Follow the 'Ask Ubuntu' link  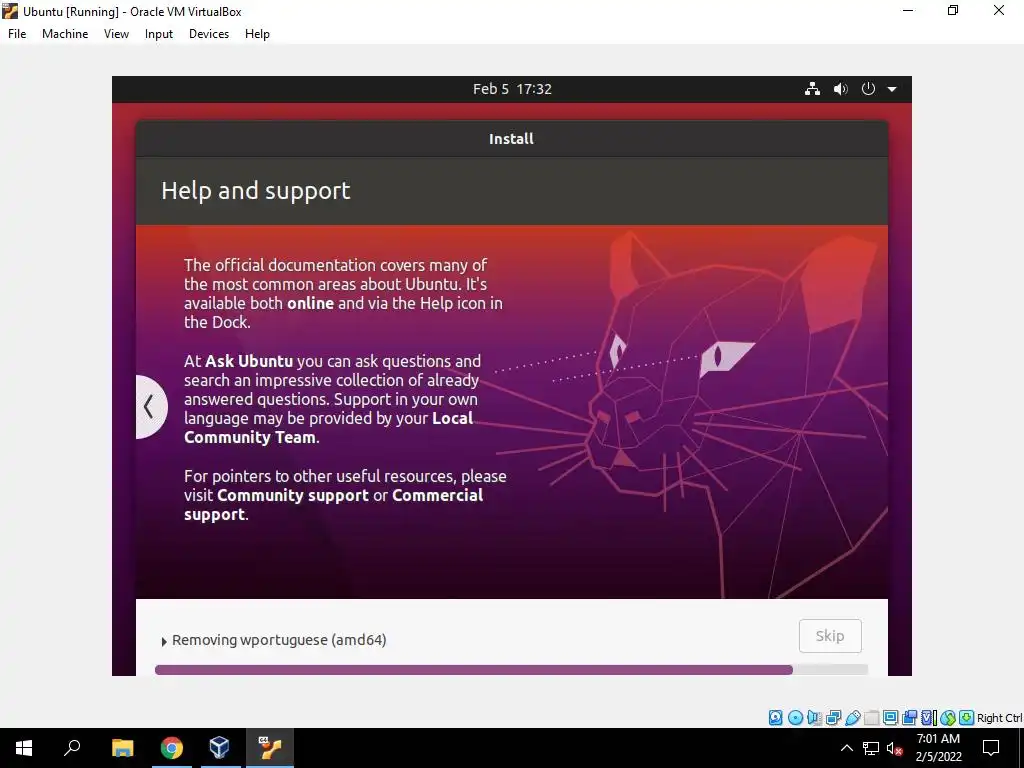point(249,361)
